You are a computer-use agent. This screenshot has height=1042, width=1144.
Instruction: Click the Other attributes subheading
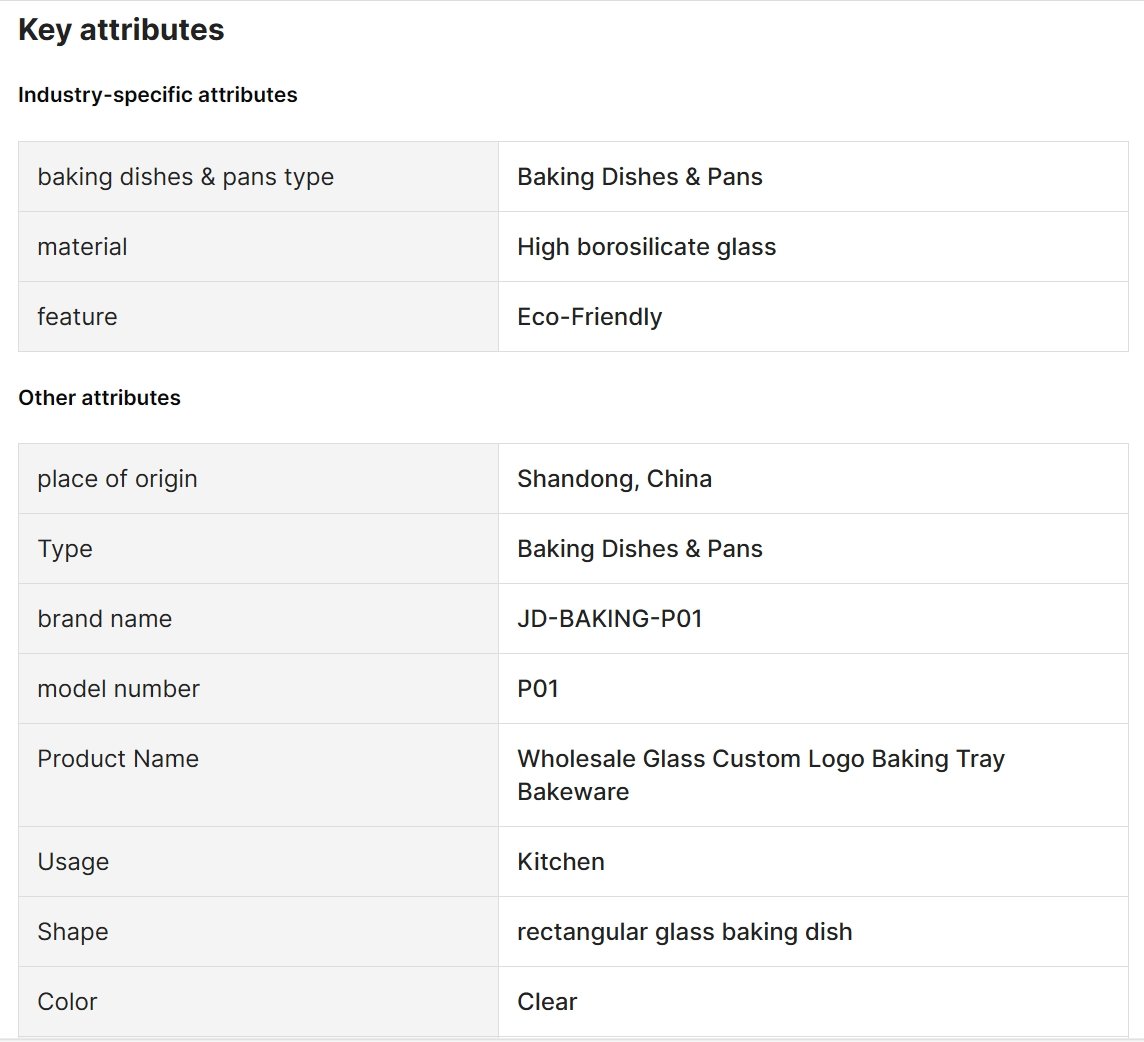99,398
